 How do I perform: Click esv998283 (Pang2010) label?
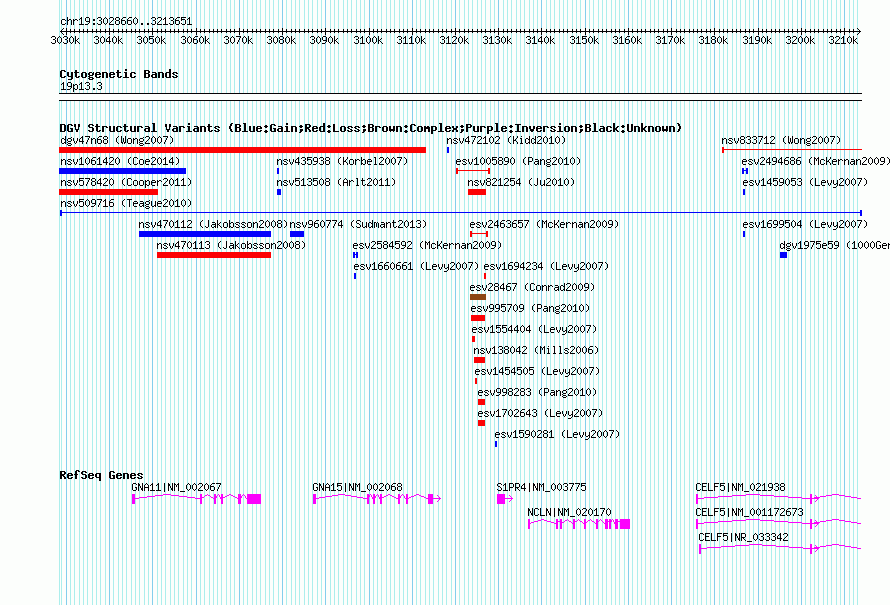[x=538, y=392]
